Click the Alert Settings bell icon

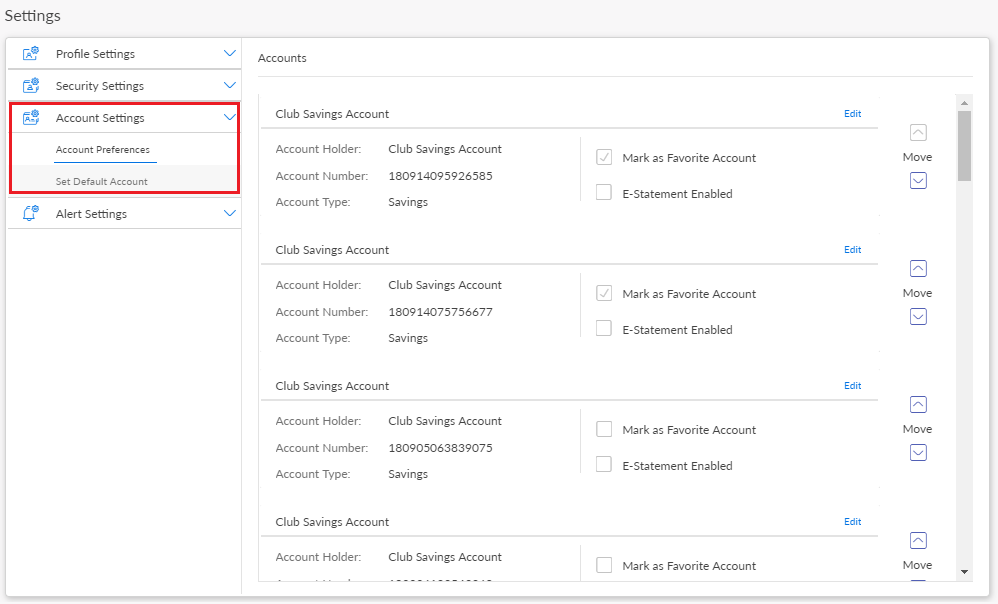(x=30, y=214)
